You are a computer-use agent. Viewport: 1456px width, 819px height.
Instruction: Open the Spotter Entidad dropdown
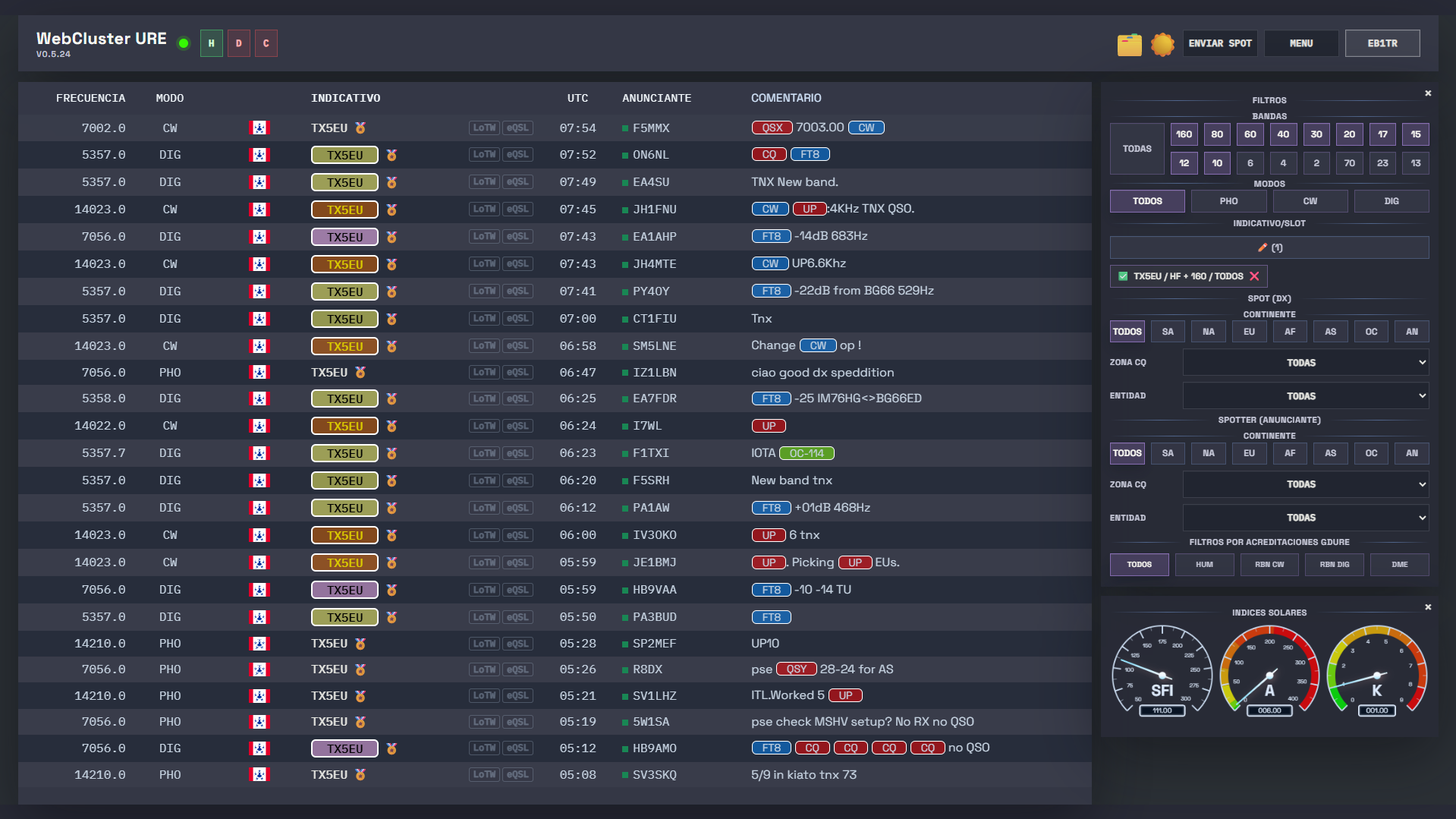pos(1305,518)
